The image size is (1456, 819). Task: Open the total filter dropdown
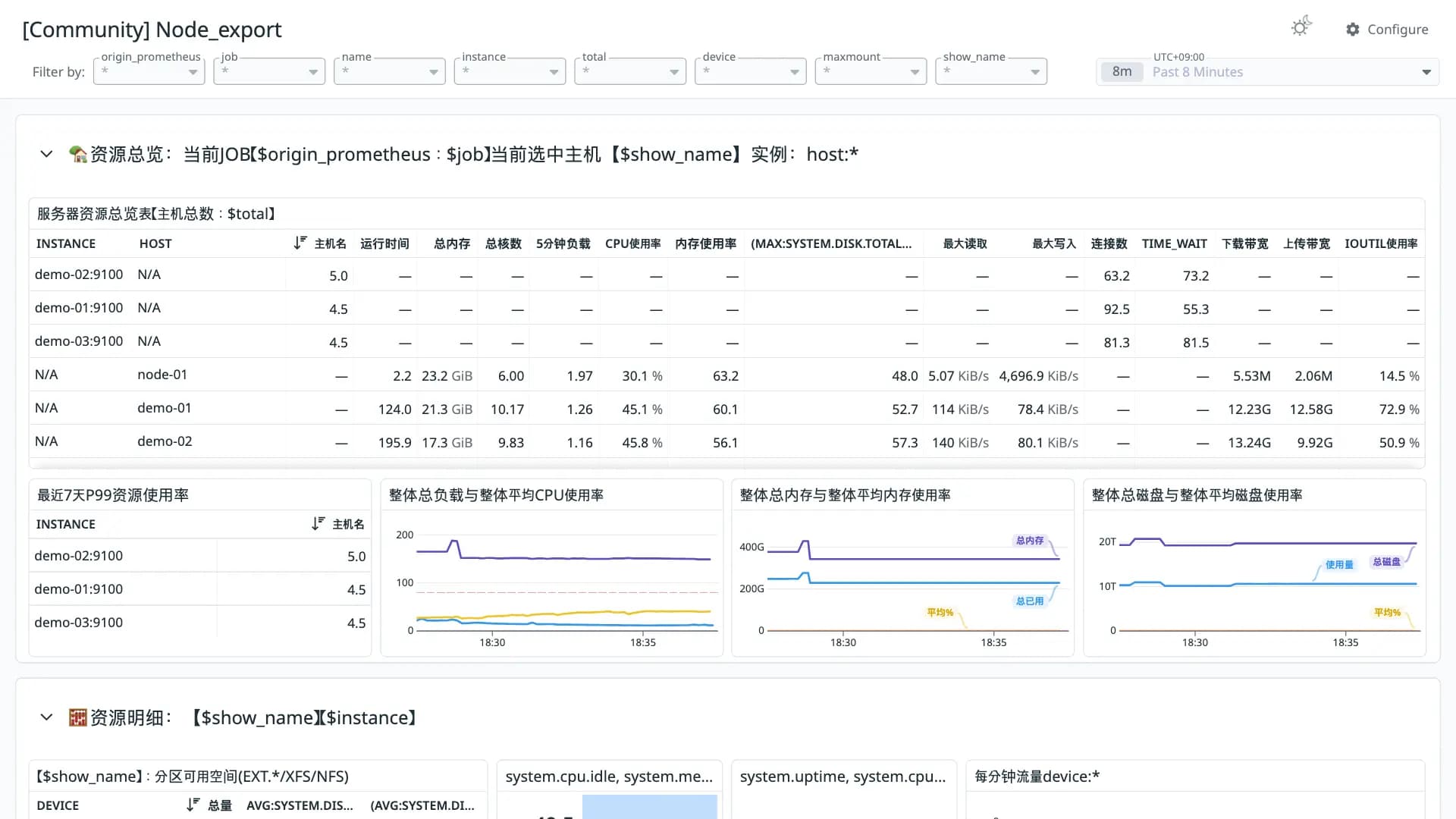click(630, 71)
